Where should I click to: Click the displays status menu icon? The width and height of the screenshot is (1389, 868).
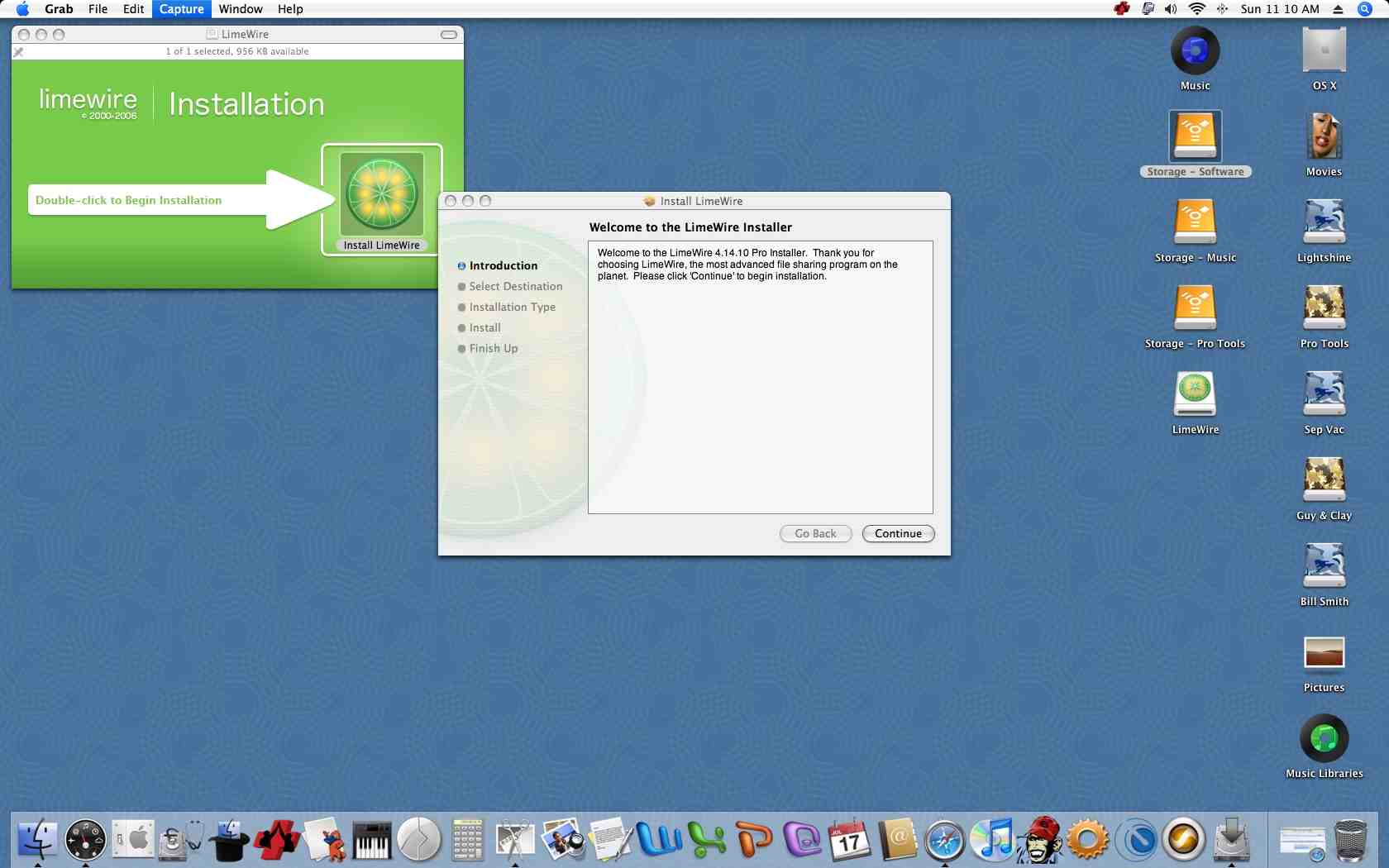[x=1148, y=9]
